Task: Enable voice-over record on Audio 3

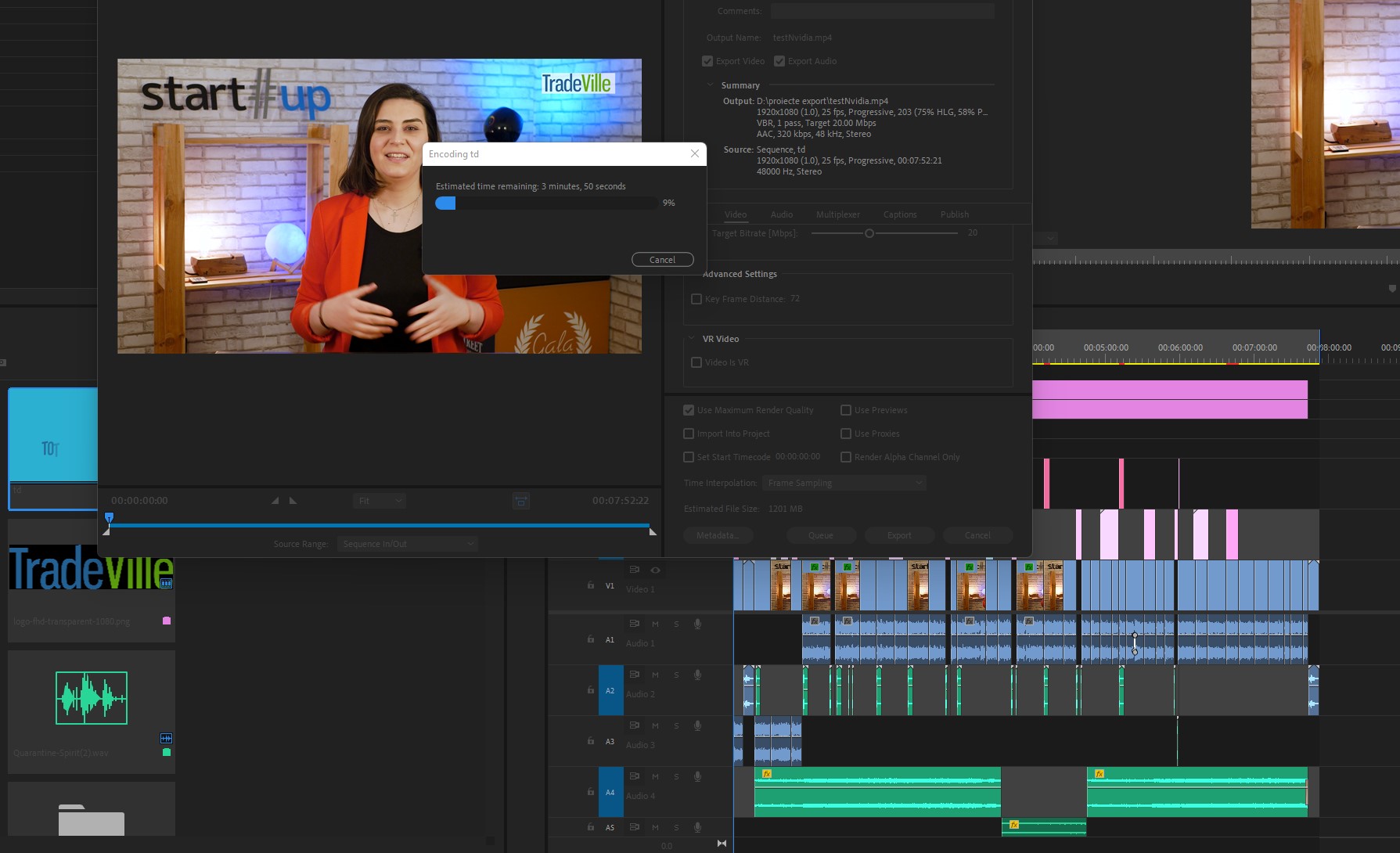Action: click(697, 725)
